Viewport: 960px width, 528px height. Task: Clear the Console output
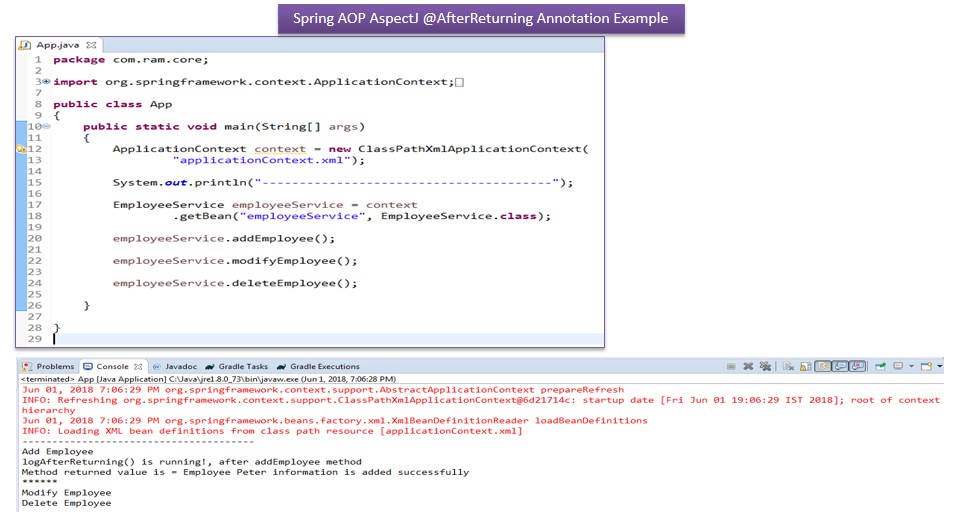click(788, 366)
